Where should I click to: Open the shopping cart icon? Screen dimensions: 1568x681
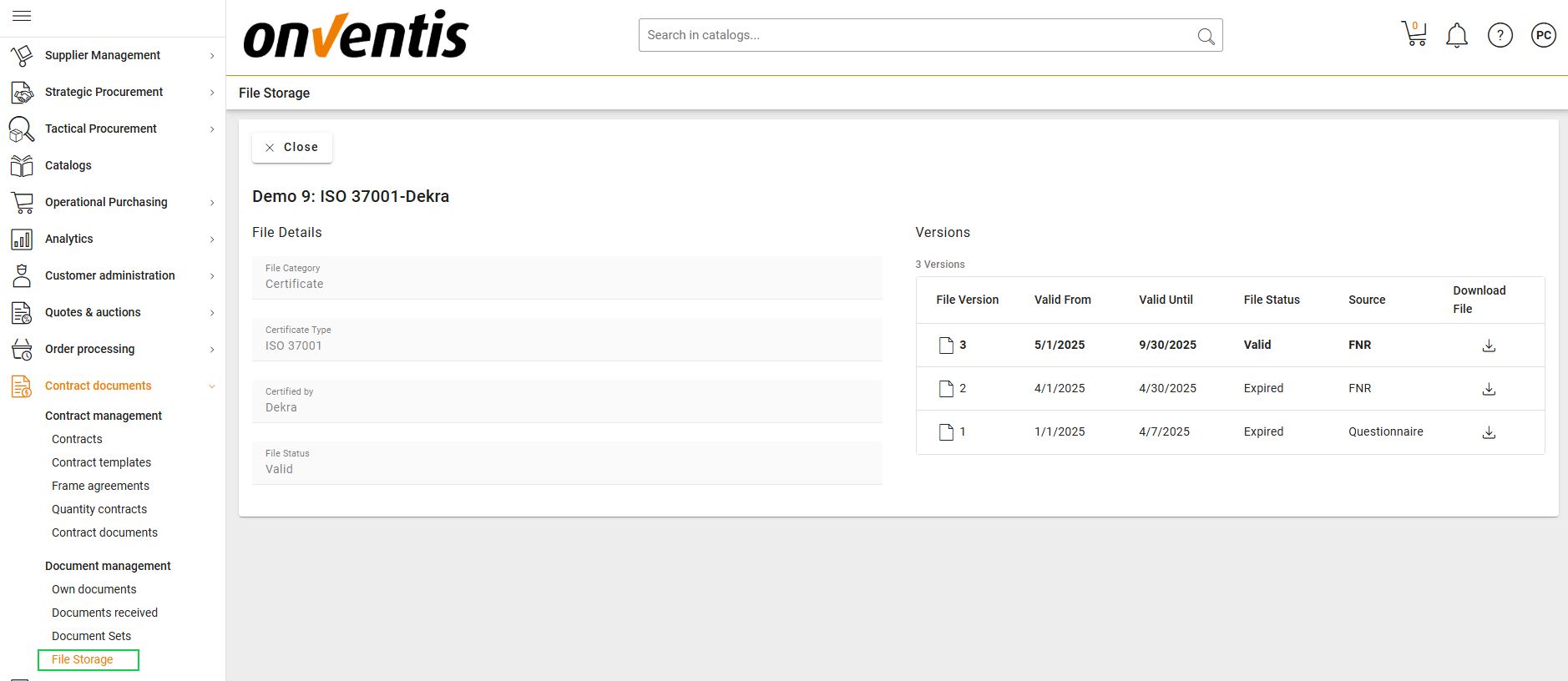coord(1414,34)
